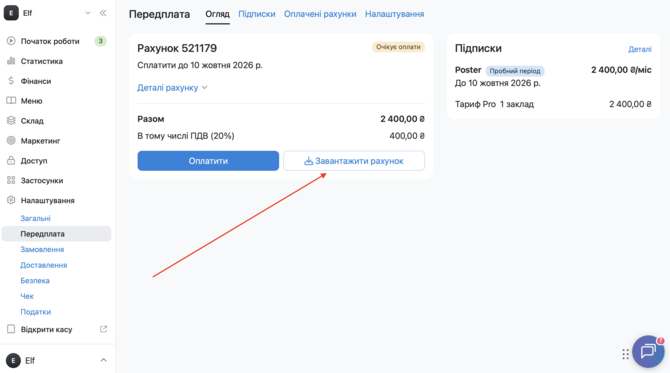Open the Оплачені рахунки tab

coord(320,14)
